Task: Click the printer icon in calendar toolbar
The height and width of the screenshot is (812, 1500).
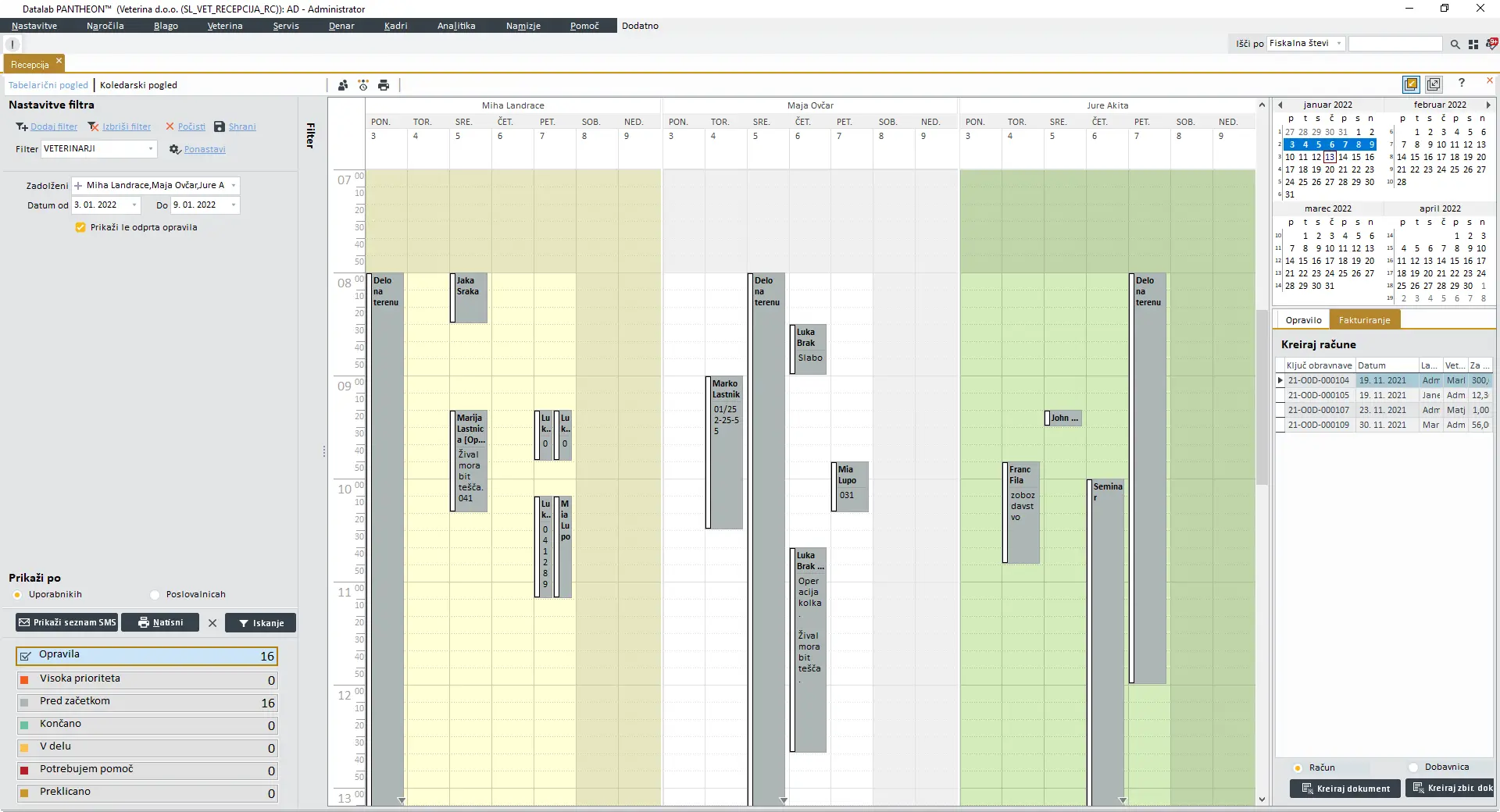Action: 384,85
